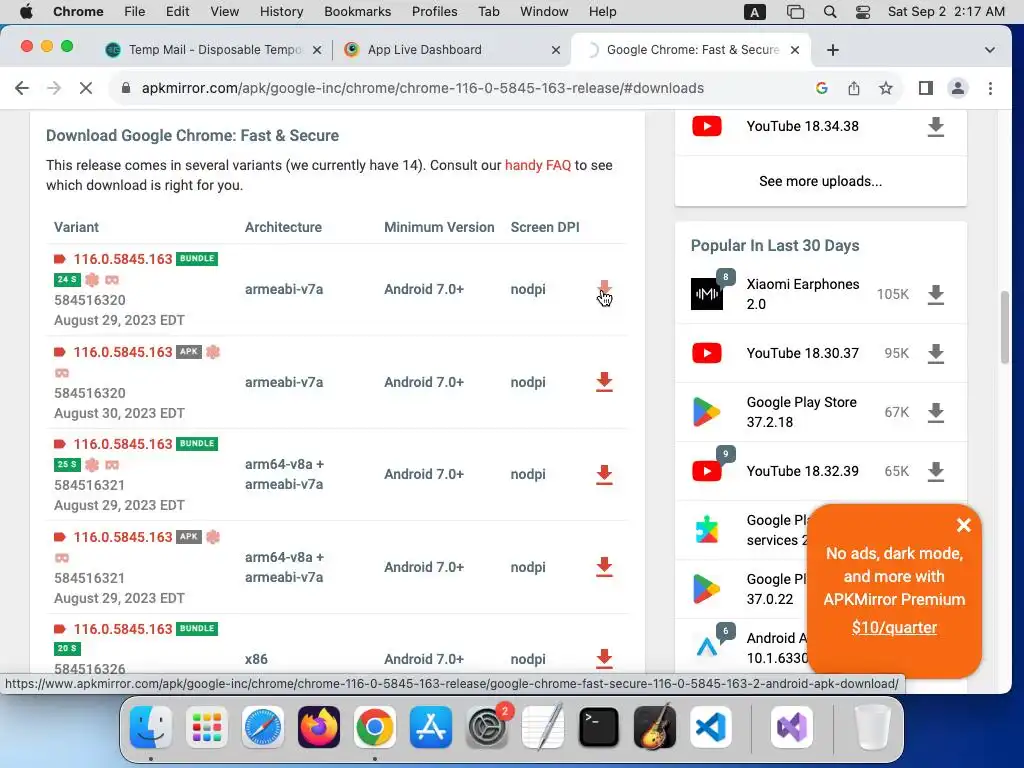Screen dimensions: 1024x768
Task: Open See more uploads link
Action: point(820,182)
